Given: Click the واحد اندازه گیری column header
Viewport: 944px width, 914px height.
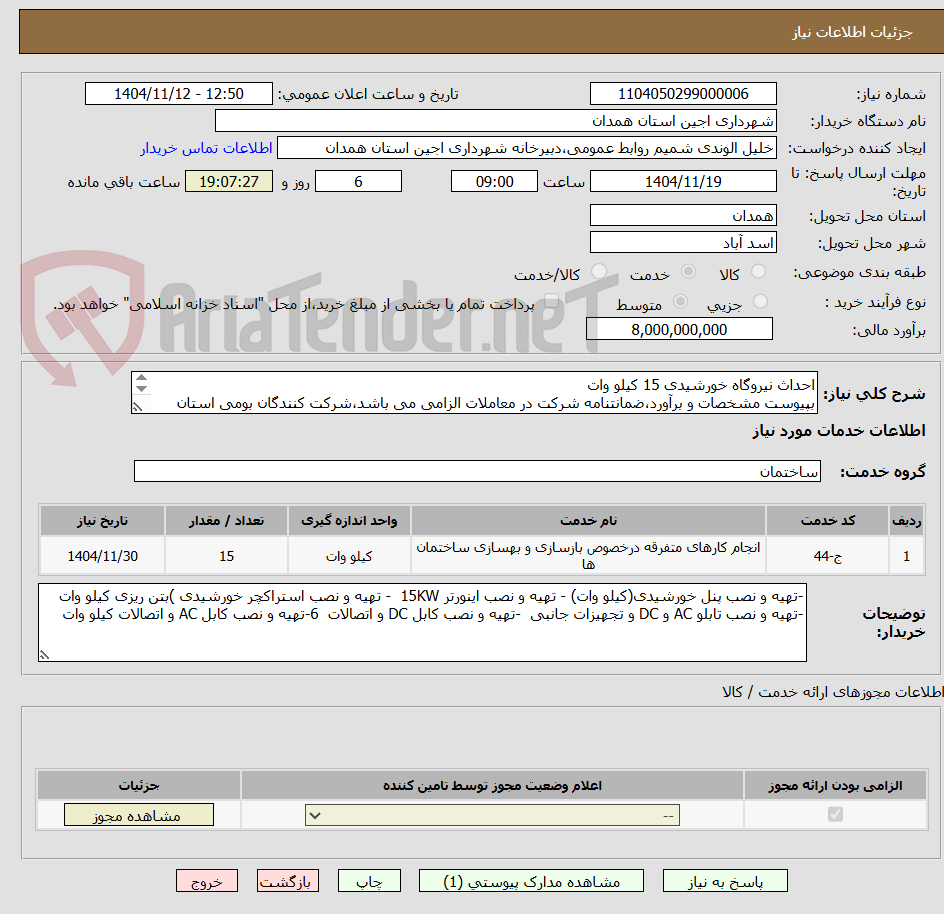Looking at the screenshot, I should click(349, 521).
